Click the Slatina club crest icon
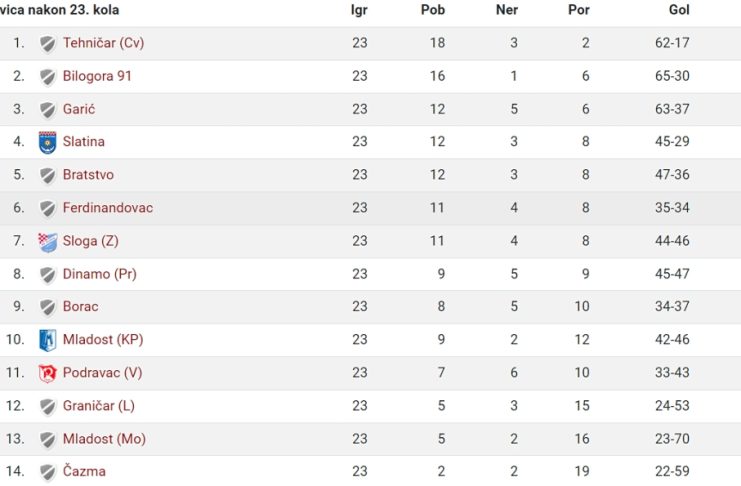The height and width of the screenshot is (486, 741). click(47, 142)
